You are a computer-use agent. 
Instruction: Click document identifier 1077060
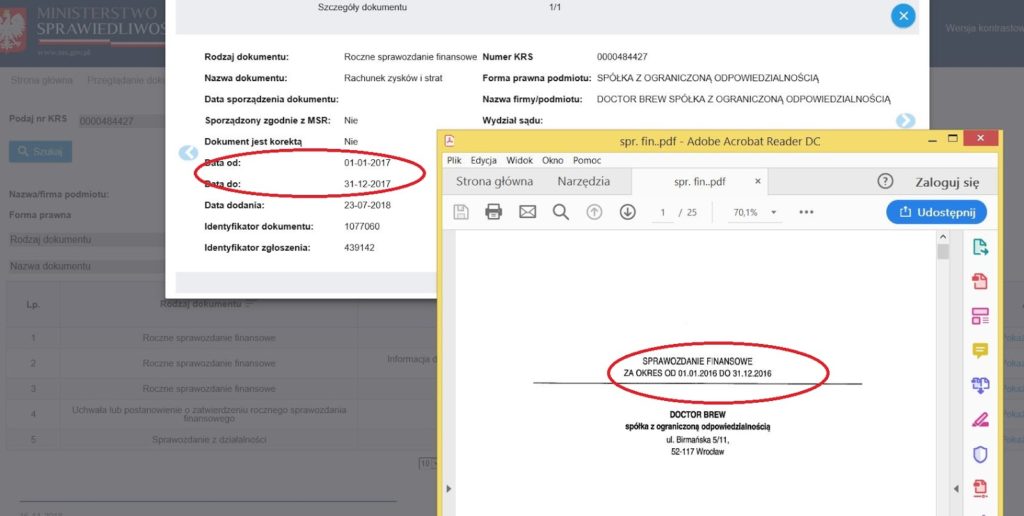coord(361,227)
